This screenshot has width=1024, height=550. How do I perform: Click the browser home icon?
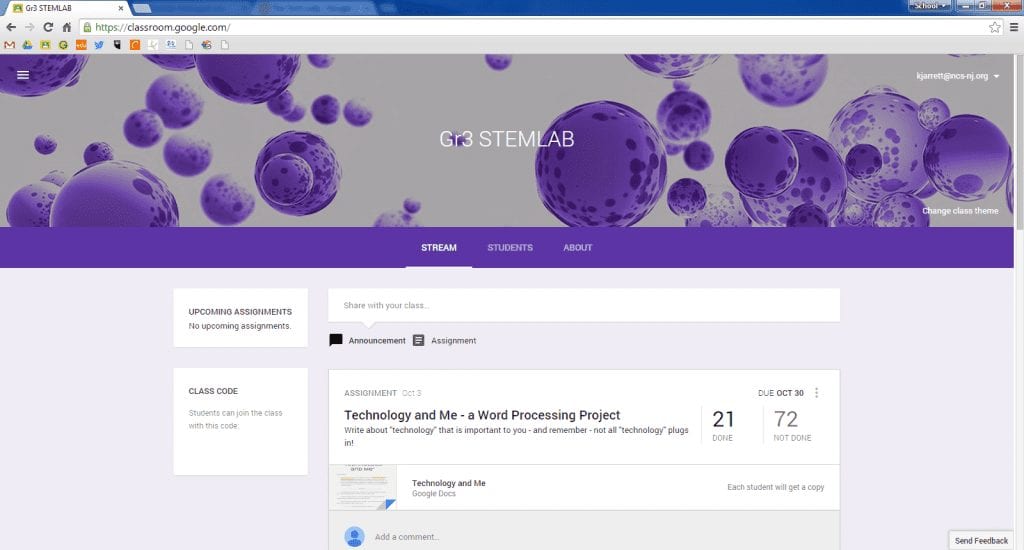66,27
